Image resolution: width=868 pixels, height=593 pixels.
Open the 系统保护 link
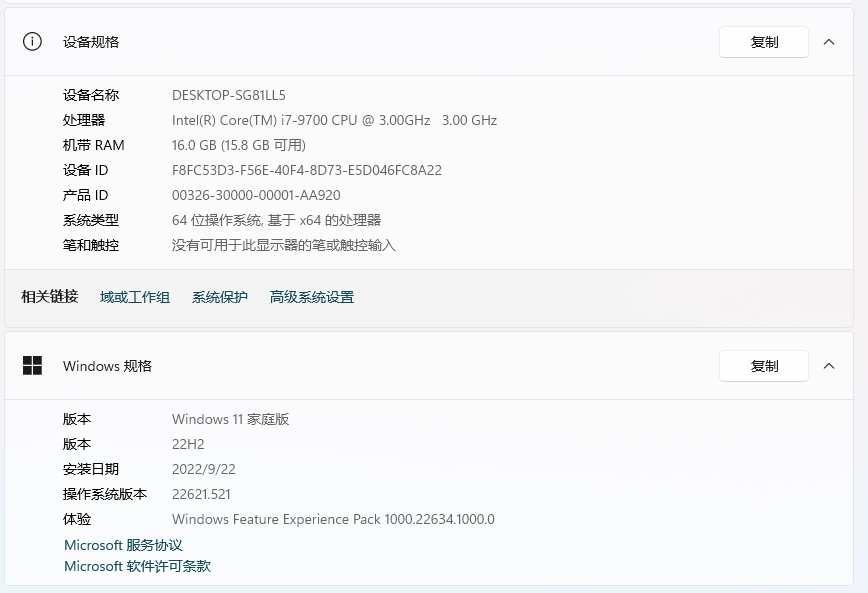(220, 297)
